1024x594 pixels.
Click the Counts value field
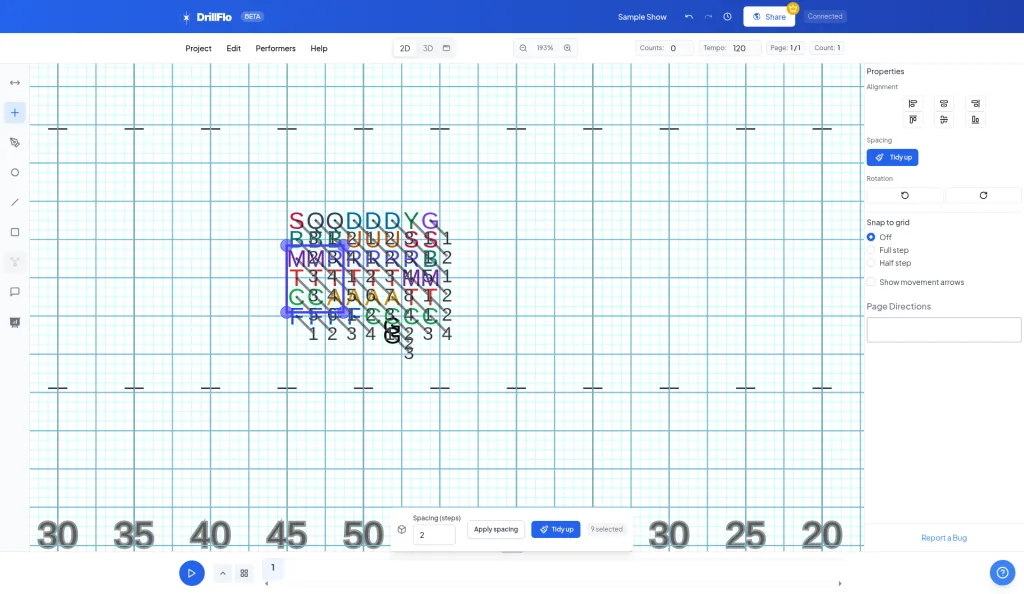tap(679, 48)
